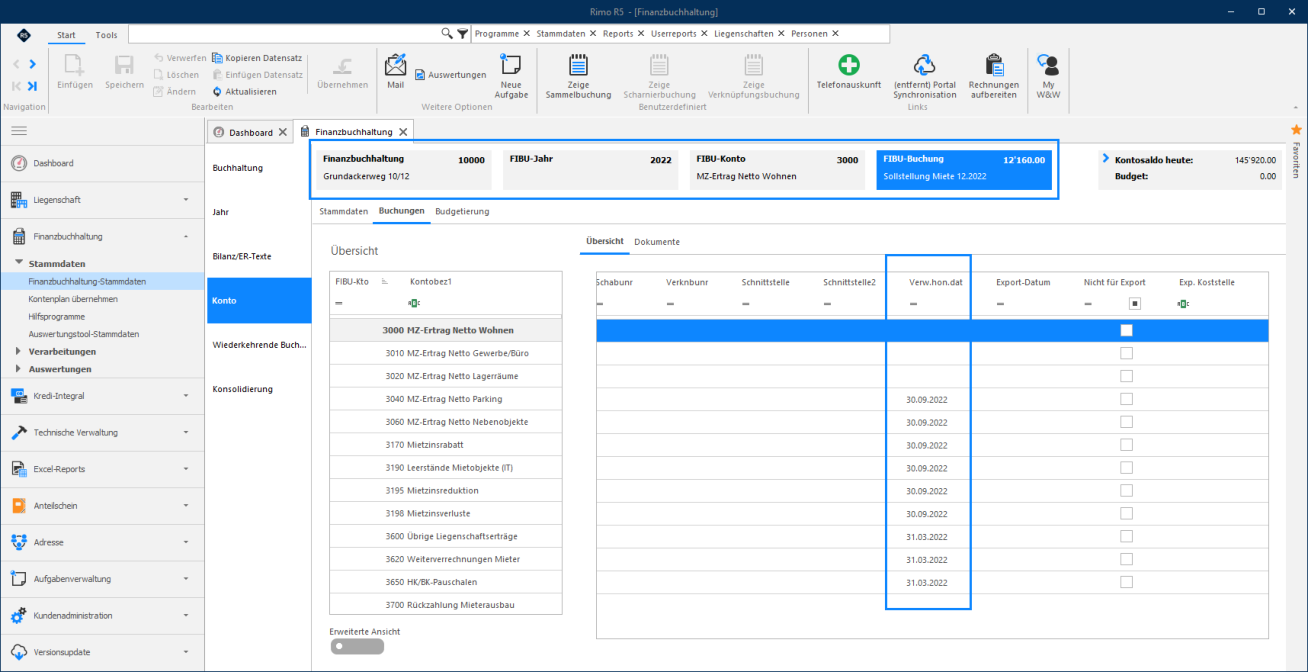Switch to the Tools ribbon tab
This screenshot has width=1308, height=672.
click(106, 35)
